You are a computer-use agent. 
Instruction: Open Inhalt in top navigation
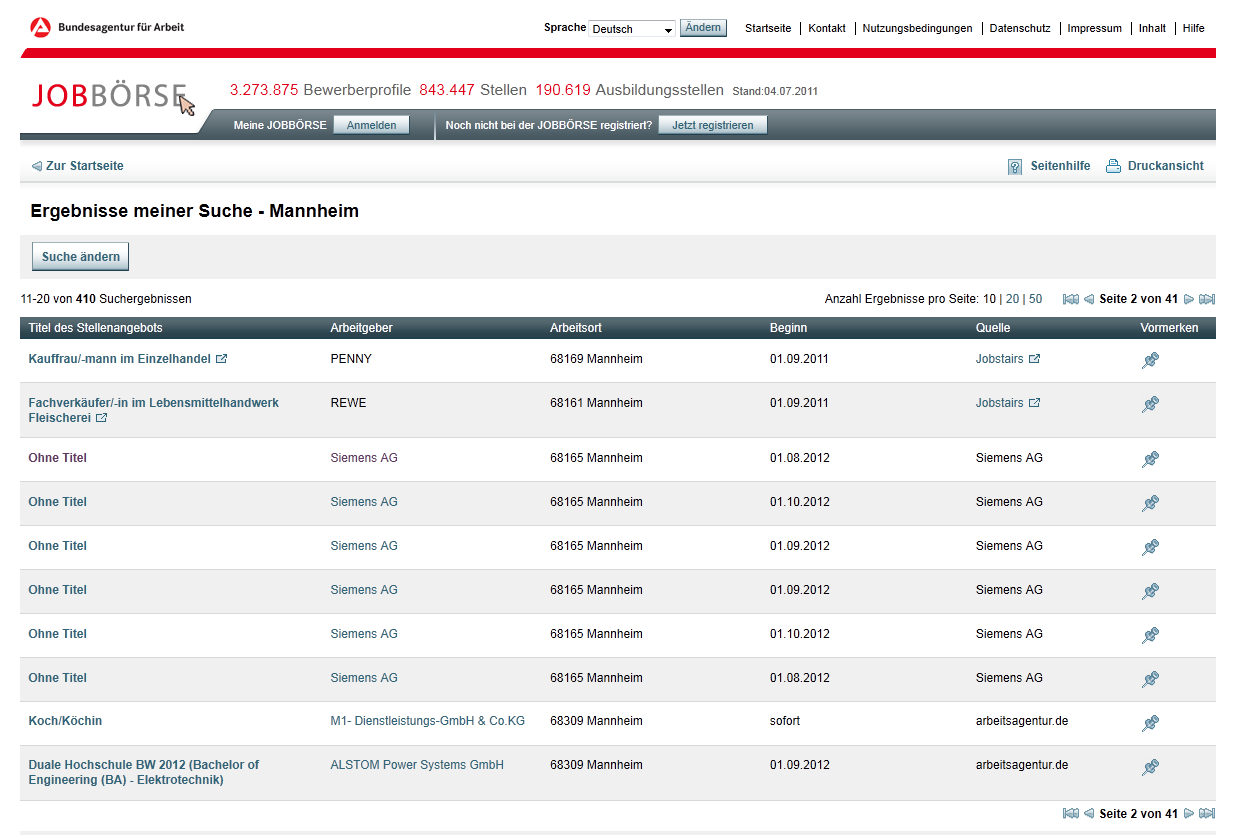[1152, 28]
